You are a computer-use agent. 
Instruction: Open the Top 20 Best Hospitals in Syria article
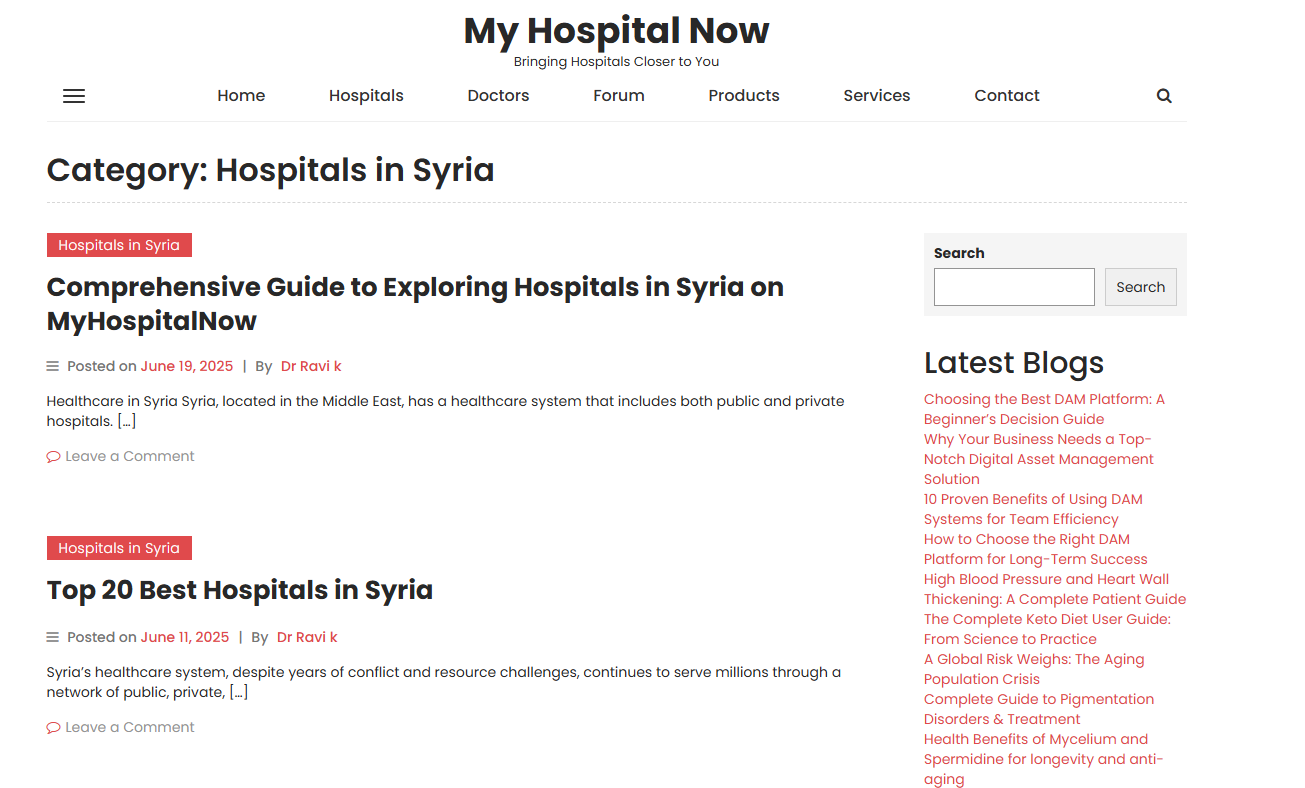pos(240,590)
